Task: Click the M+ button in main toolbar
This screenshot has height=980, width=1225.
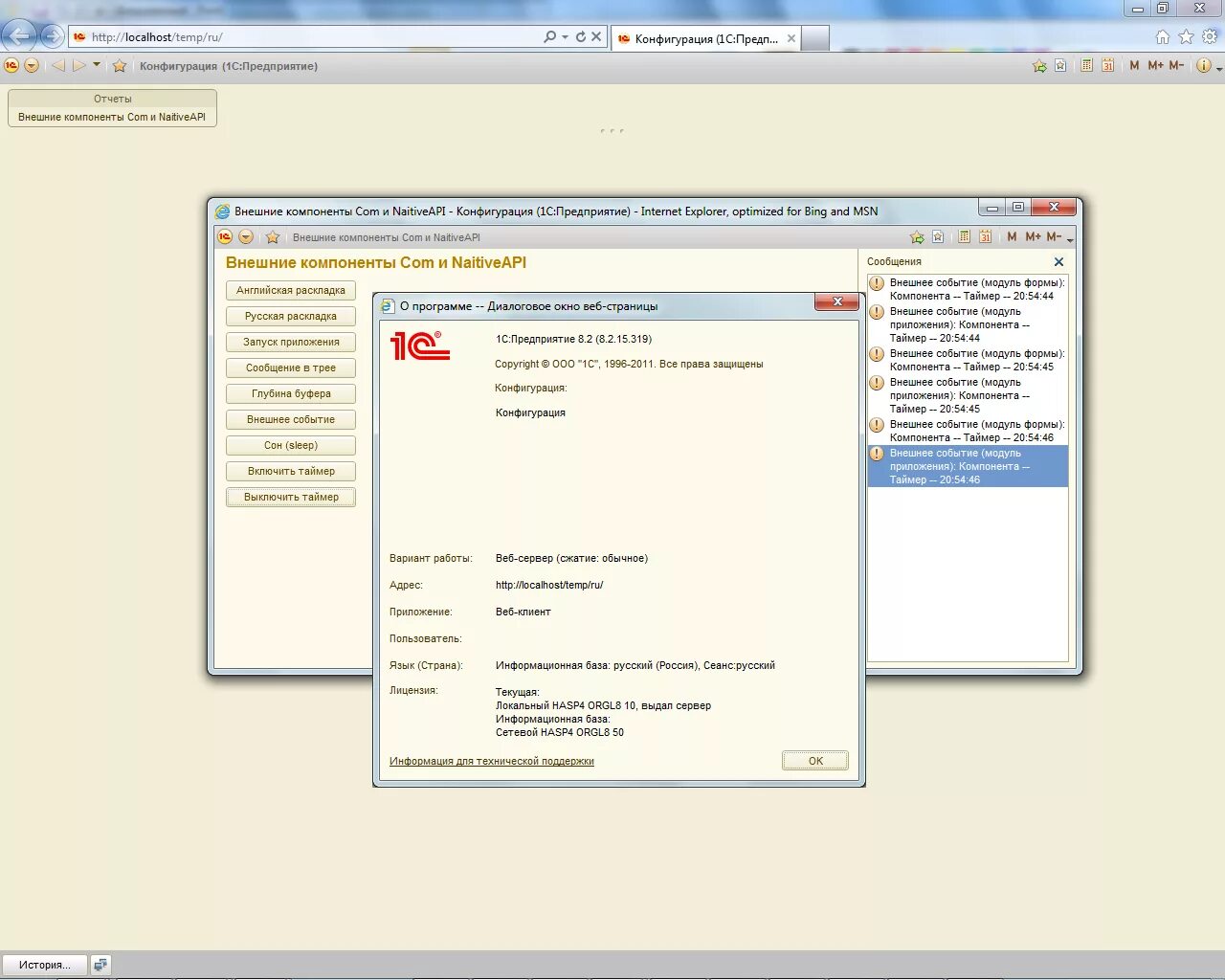Action: [1155, 66]
